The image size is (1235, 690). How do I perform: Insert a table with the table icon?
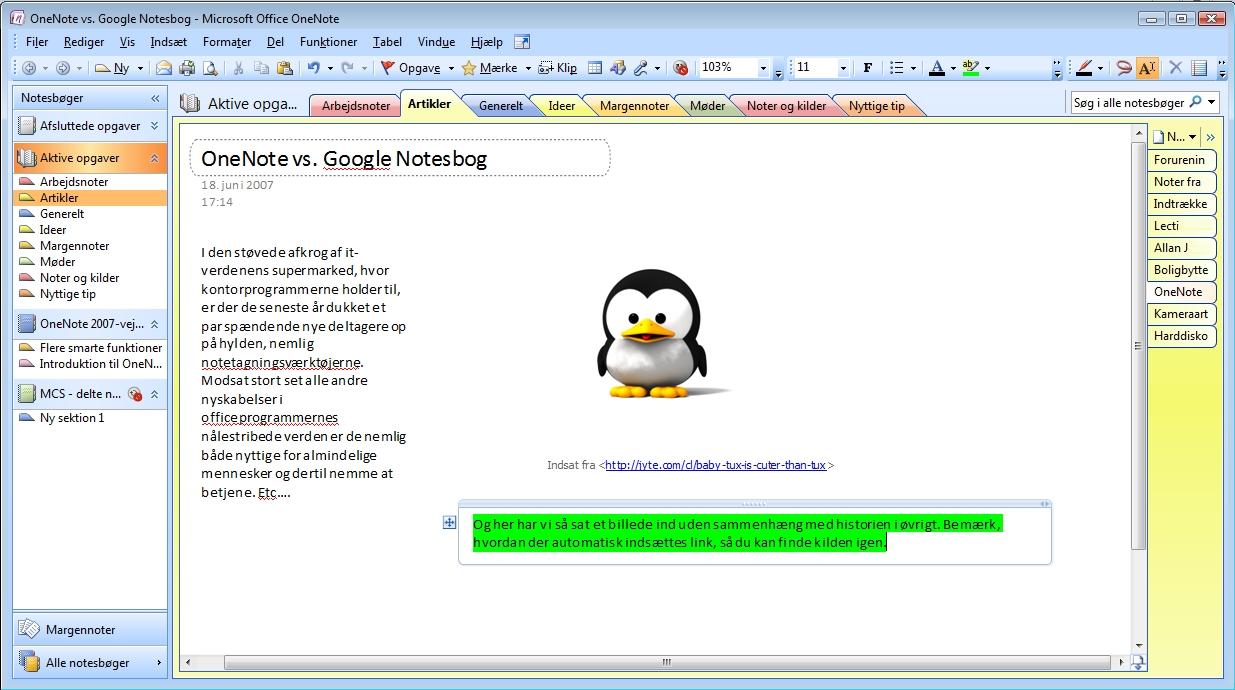click(594, 68)
